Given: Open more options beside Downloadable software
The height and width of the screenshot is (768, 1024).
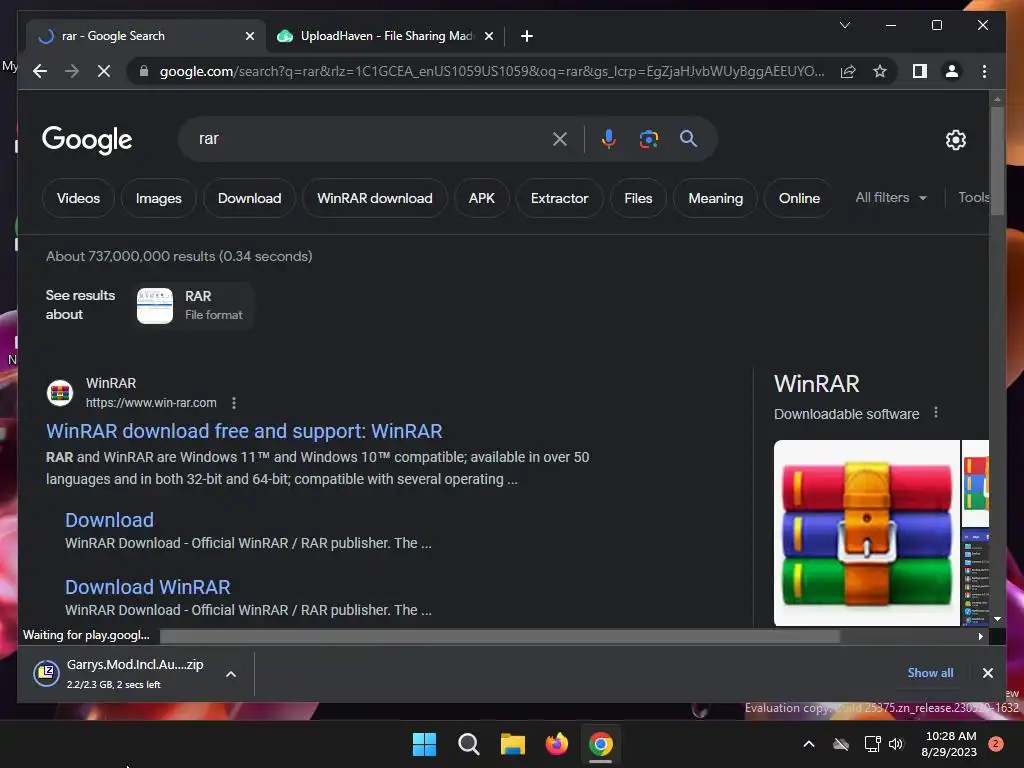Looking at the screenshot, I should (936, 413).
